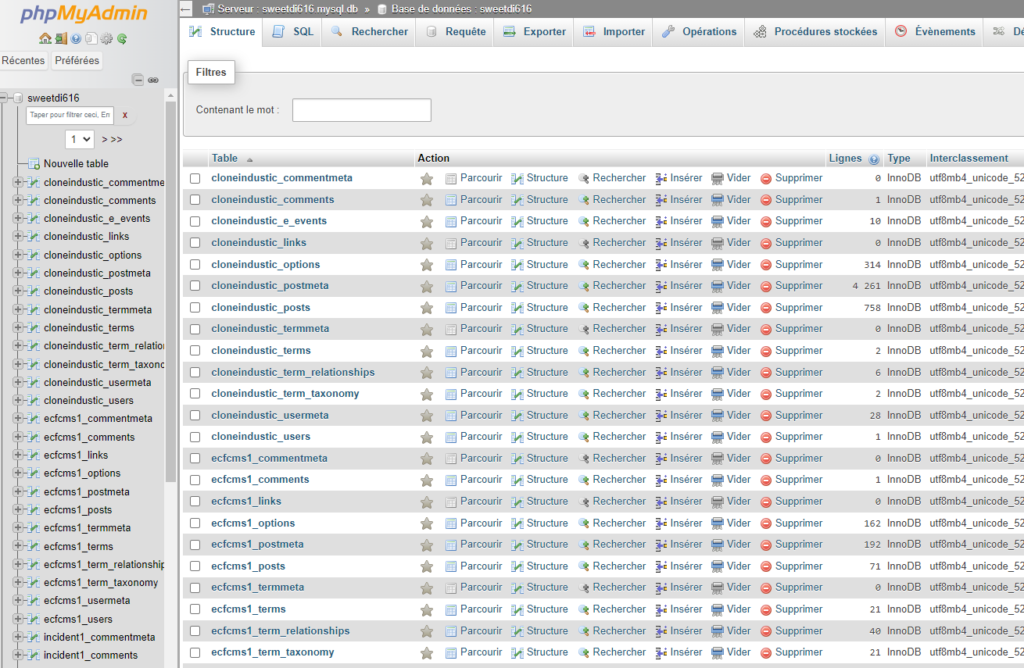Click the blue documentation help icon
The image size is (1024, 668).
[76, 39]
